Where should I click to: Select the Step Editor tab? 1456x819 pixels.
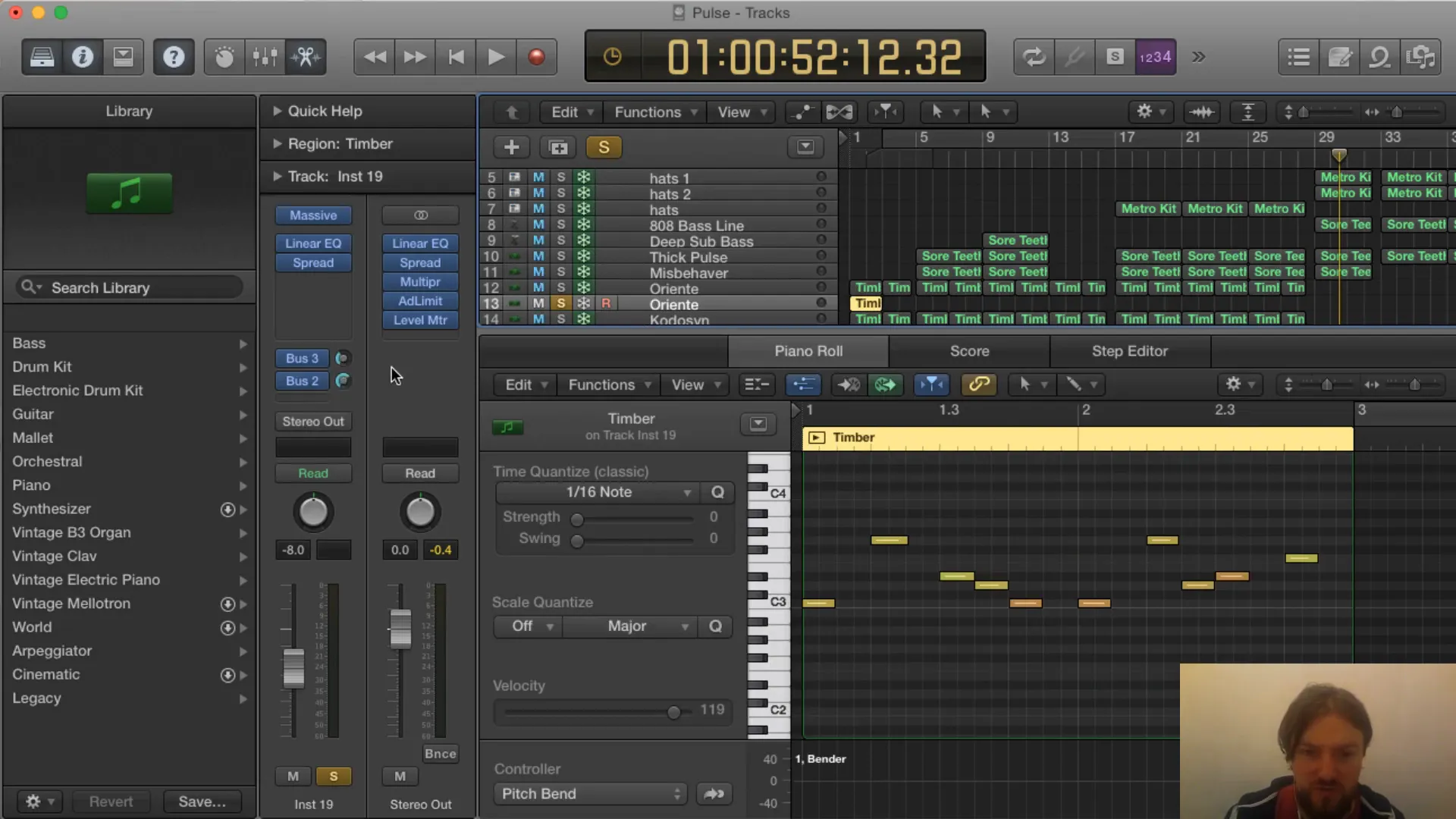[x=1129, y=350]
